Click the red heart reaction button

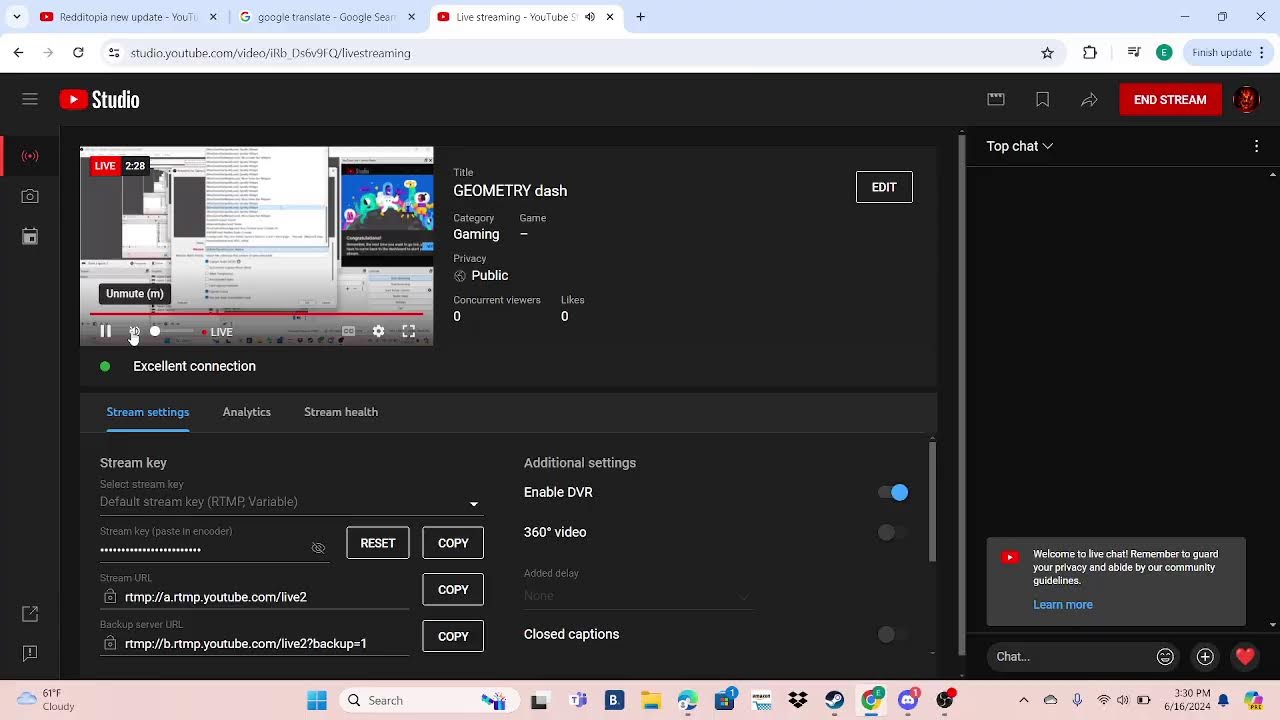pos(1245,657)
